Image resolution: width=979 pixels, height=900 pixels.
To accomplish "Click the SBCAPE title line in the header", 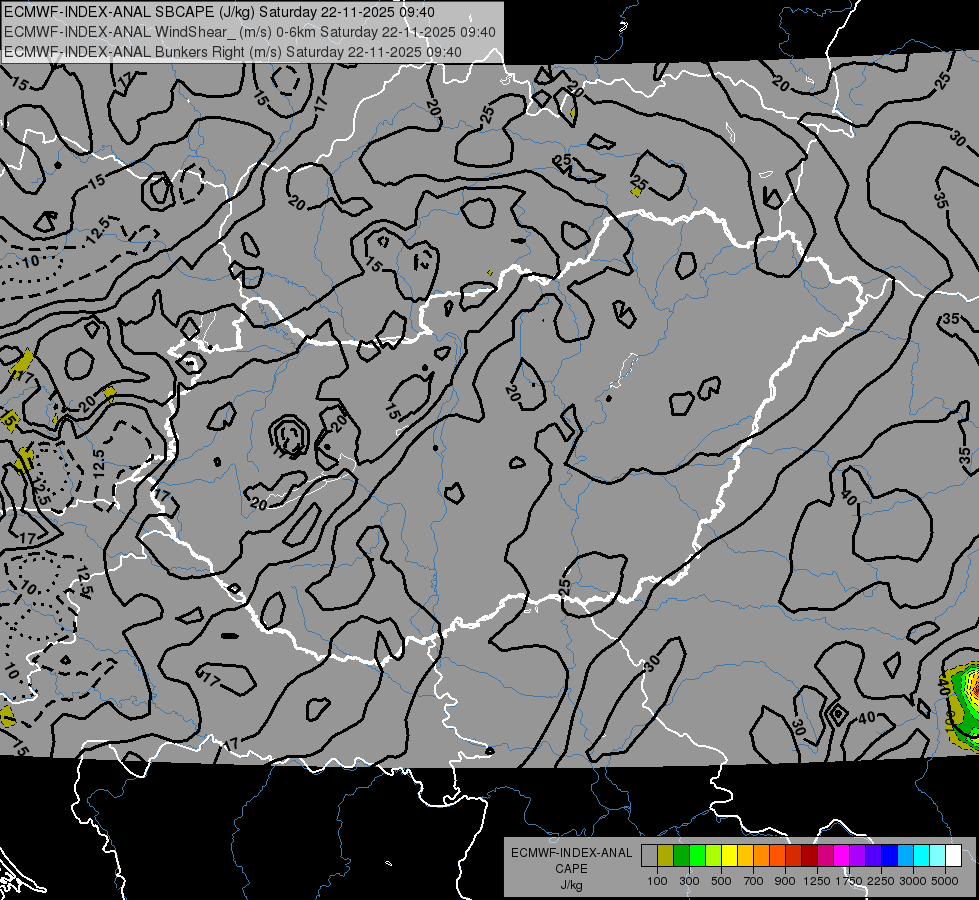I will [x=219, y=12].
